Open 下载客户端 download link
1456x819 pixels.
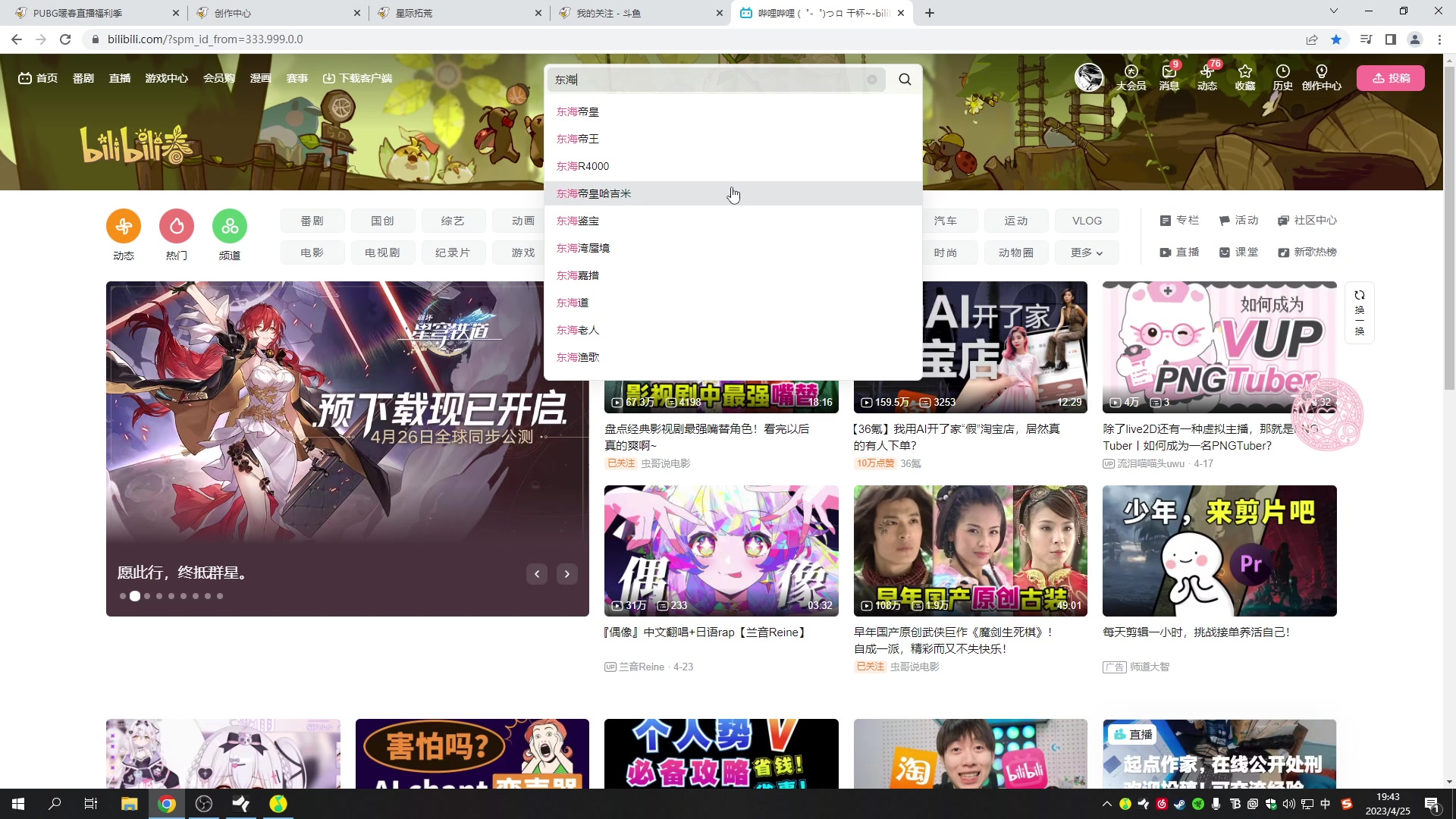(357, 78)
